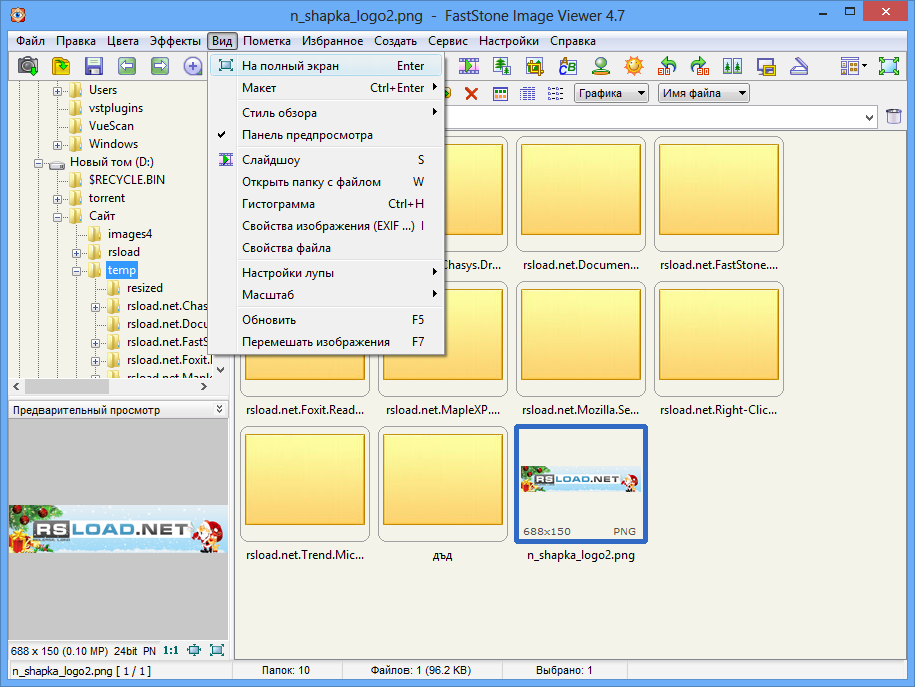
Task: Save the current image with the diskette icon
Action: [92, 65]
